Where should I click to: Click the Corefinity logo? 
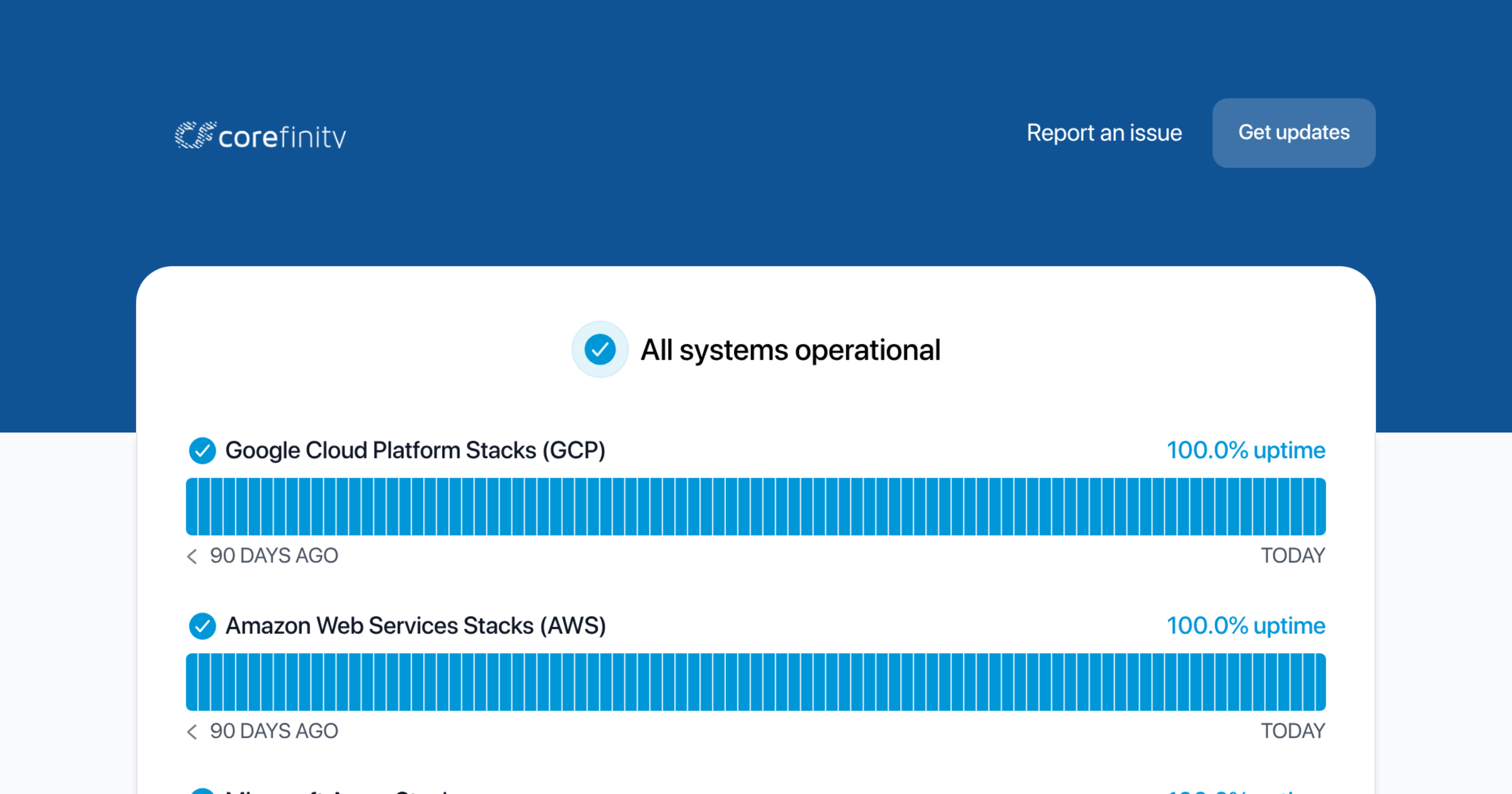(260, 135)
